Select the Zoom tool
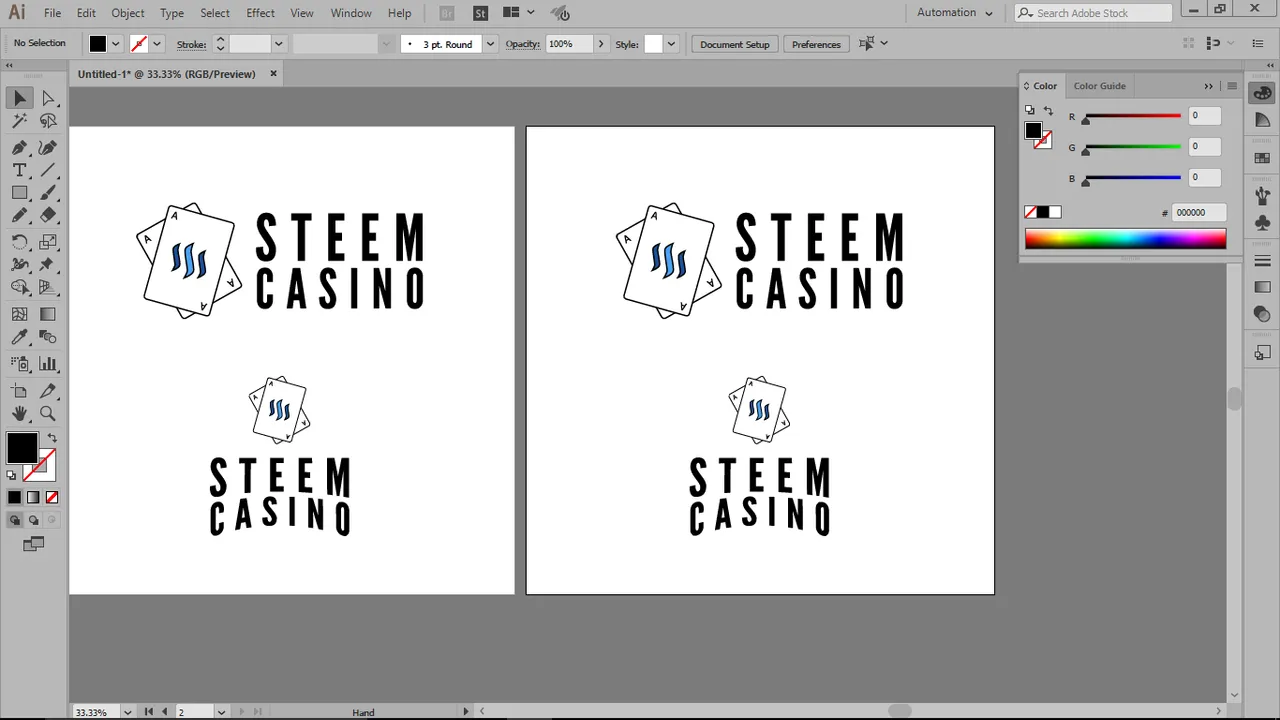The height and width of the screenshot is (720, 1280). pos(48,413)
